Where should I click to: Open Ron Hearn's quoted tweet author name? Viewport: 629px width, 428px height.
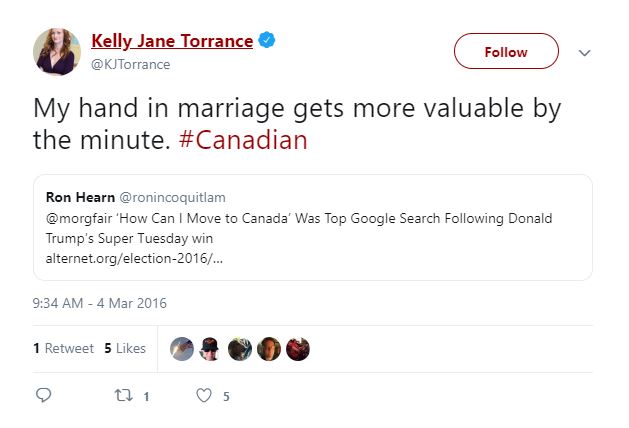[x=82, y=197]
